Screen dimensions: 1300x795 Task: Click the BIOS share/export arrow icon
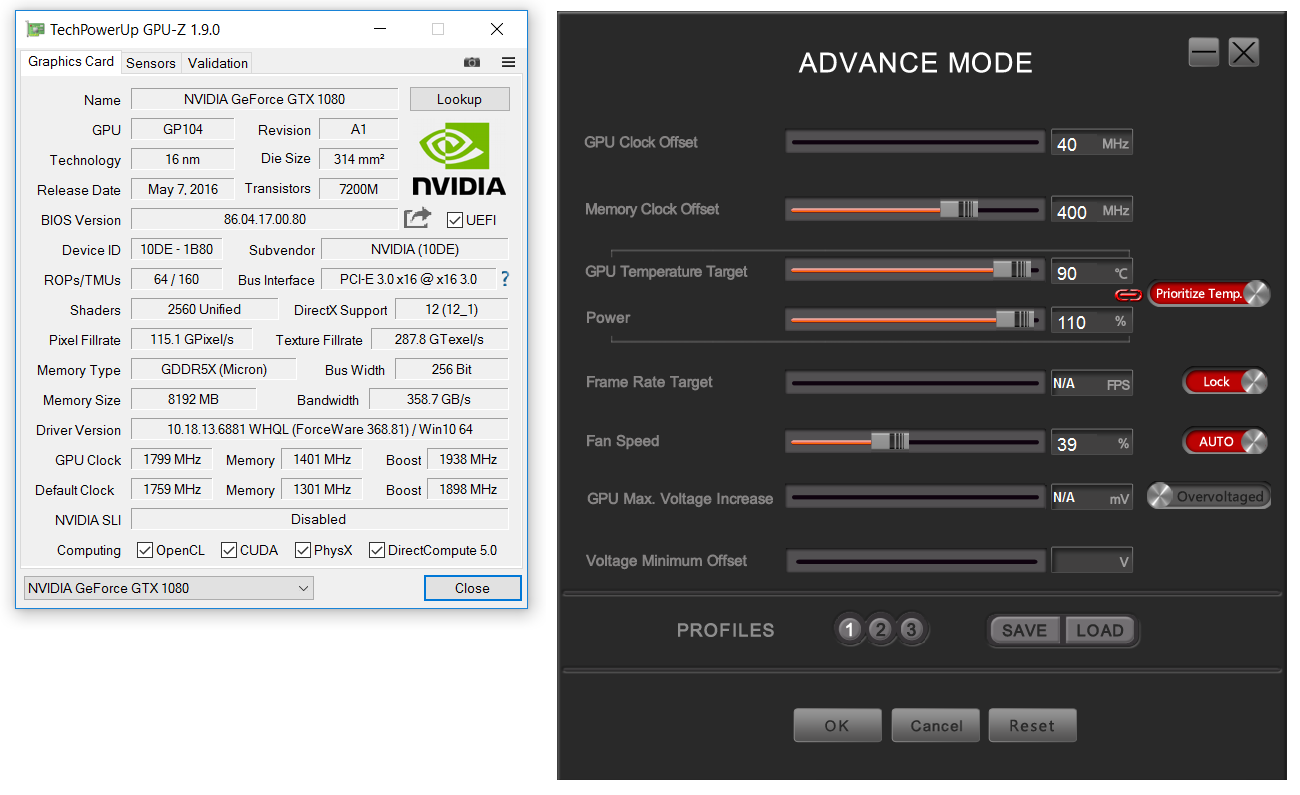tap(417, 218)
